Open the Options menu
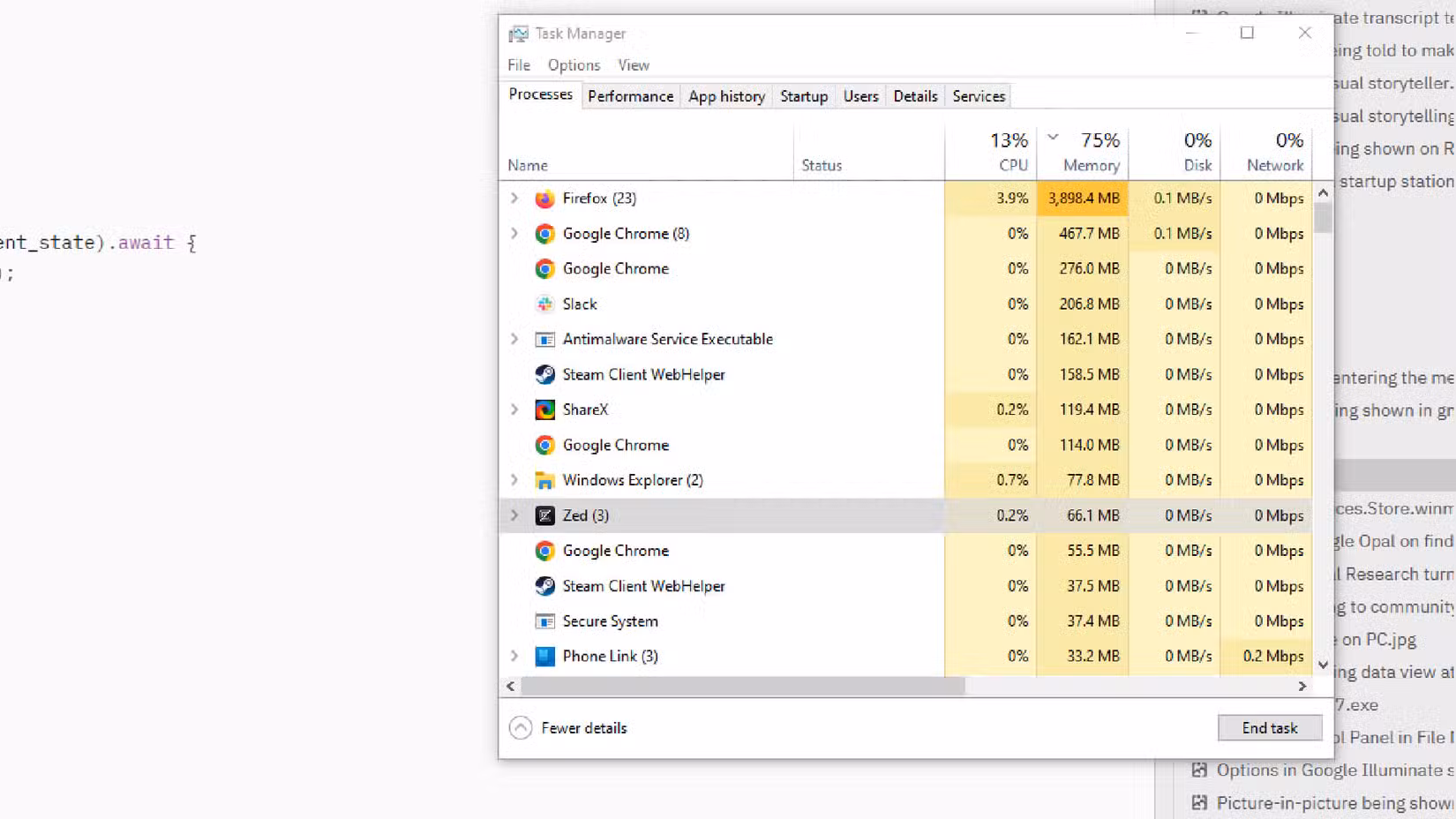This screenshot has height=819, width=1456. point(574,65)
